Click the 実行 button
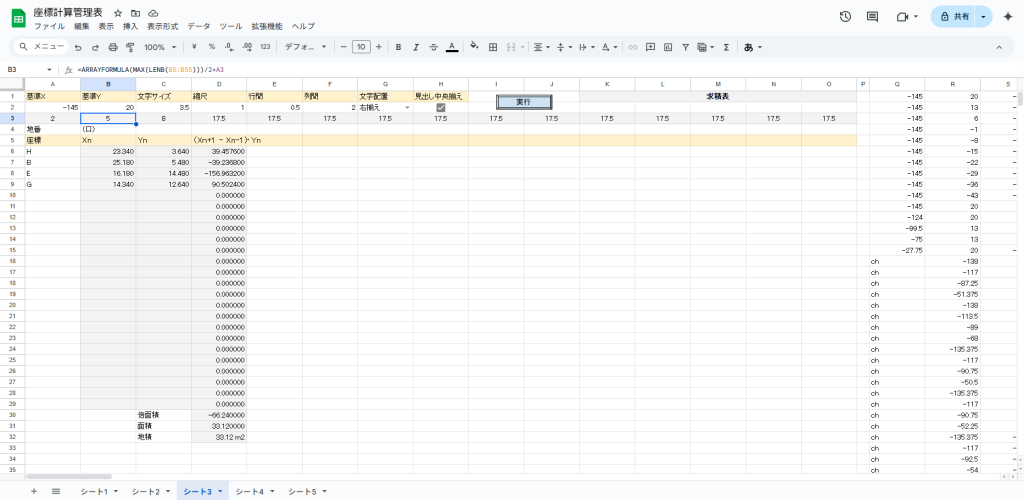Screen dimensions: 1024x500 (x=524, y=102)
